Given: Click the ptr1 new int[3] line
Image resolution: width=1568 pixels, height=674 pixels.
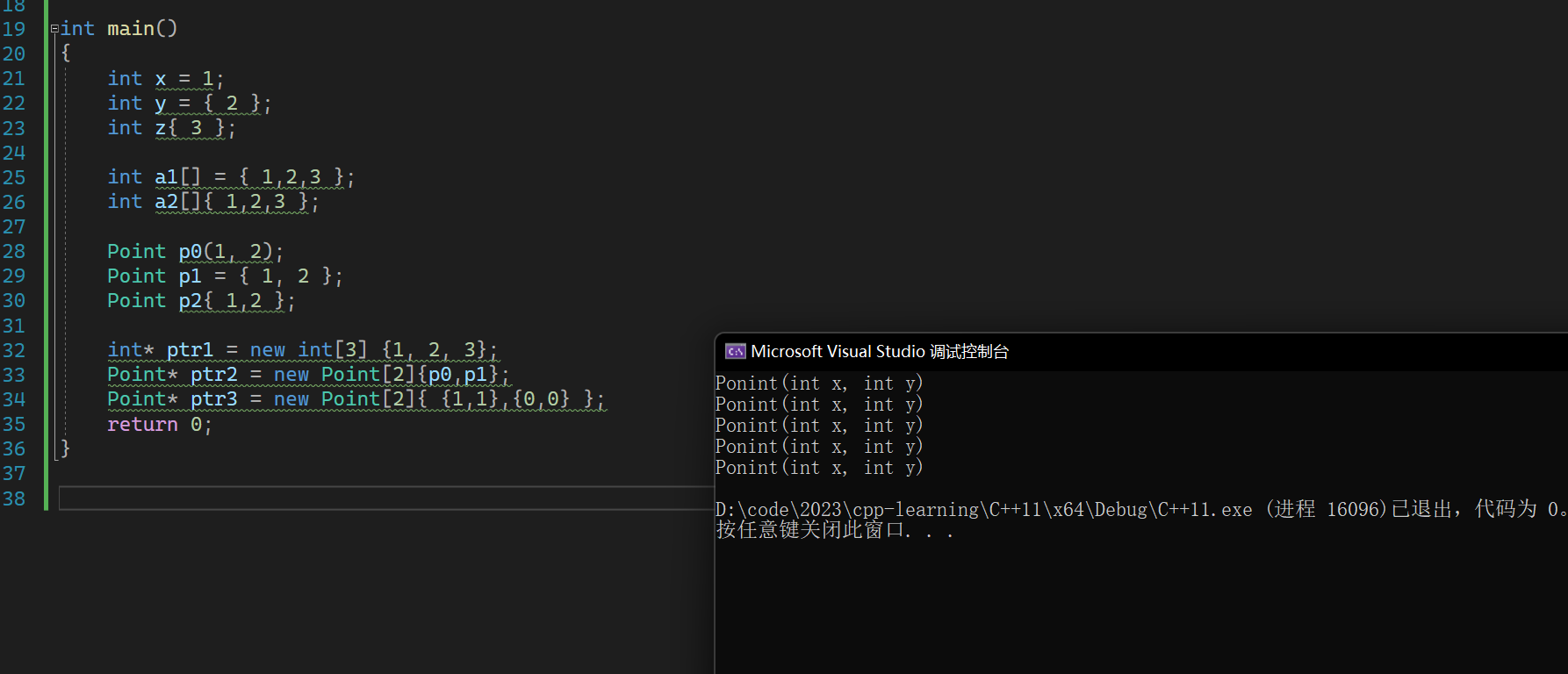Looking at the screenshot, I should click(x=303, y=350).
